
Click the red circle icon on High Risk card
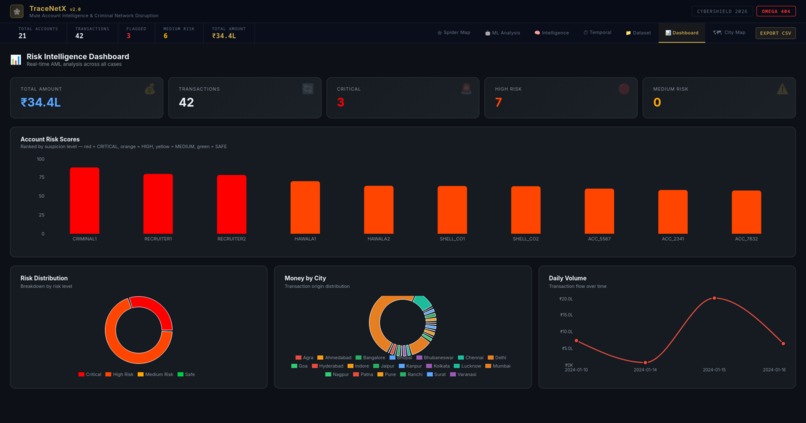pyautogui.click(x=624, y=89)
